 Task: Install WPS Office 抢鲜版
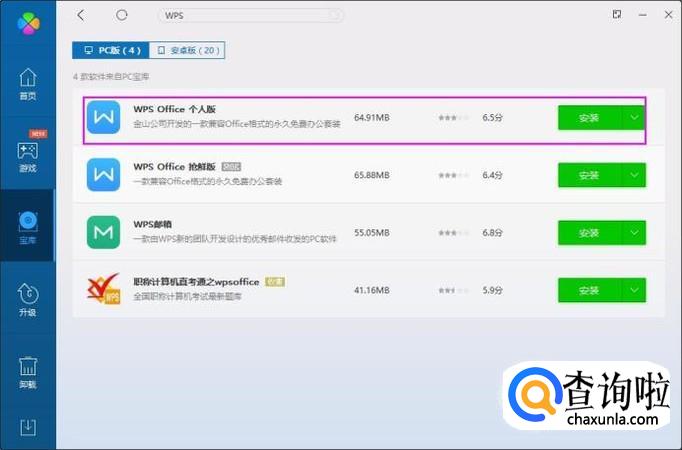coord(589,175)
